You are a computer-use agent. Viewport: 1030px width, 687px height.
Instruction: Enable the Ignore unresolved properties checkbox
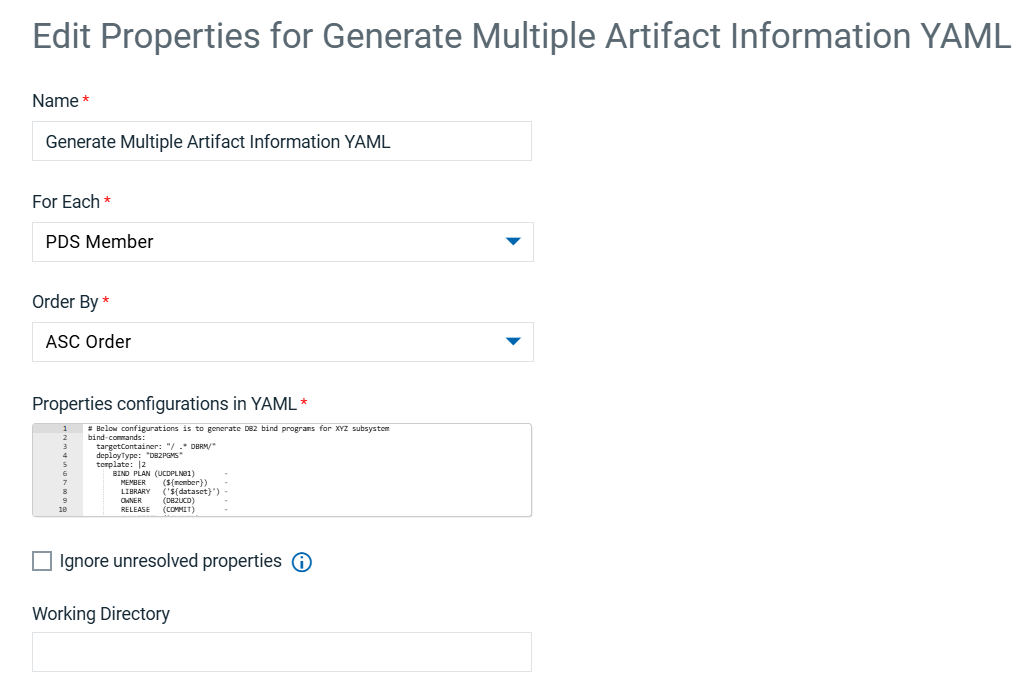pos(42,561)
